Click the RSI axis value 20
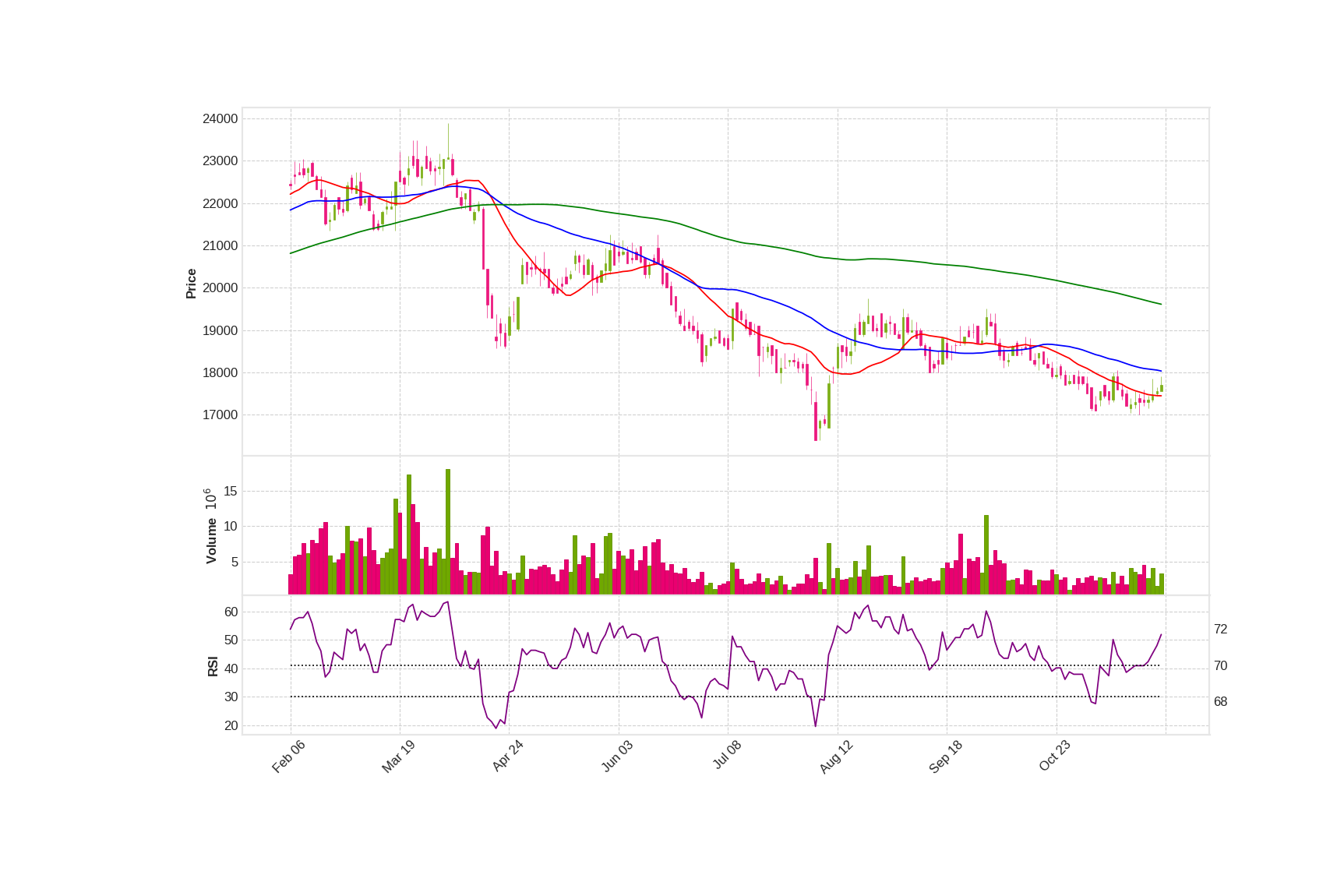This screenshot has width=1344, height=896. [x=231, y=726]
